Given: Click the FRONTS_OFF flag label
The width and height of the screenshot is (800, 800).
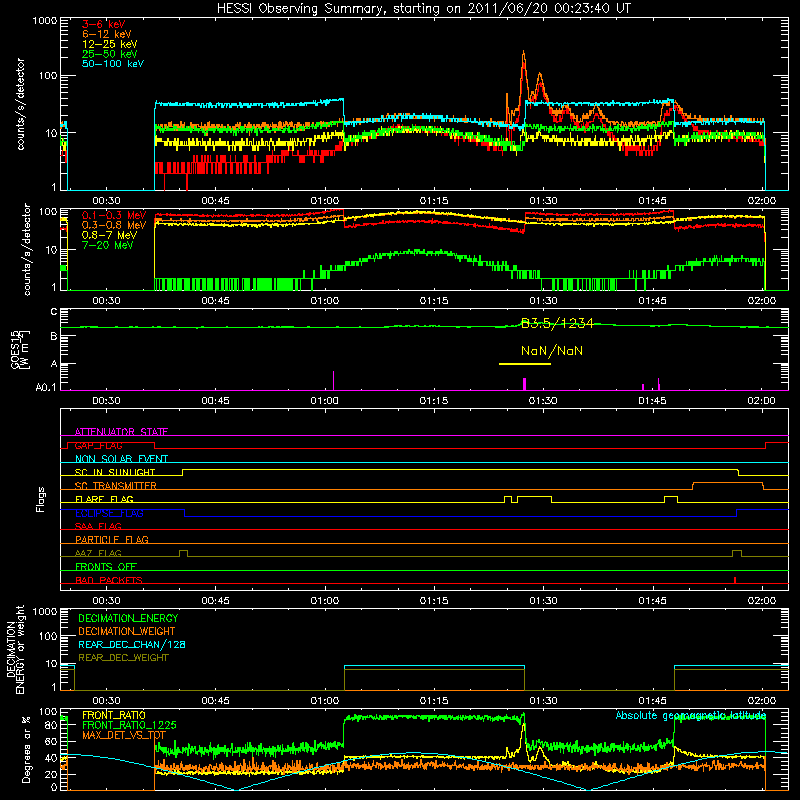Looking at the screenshot, I should click(106, 566).
